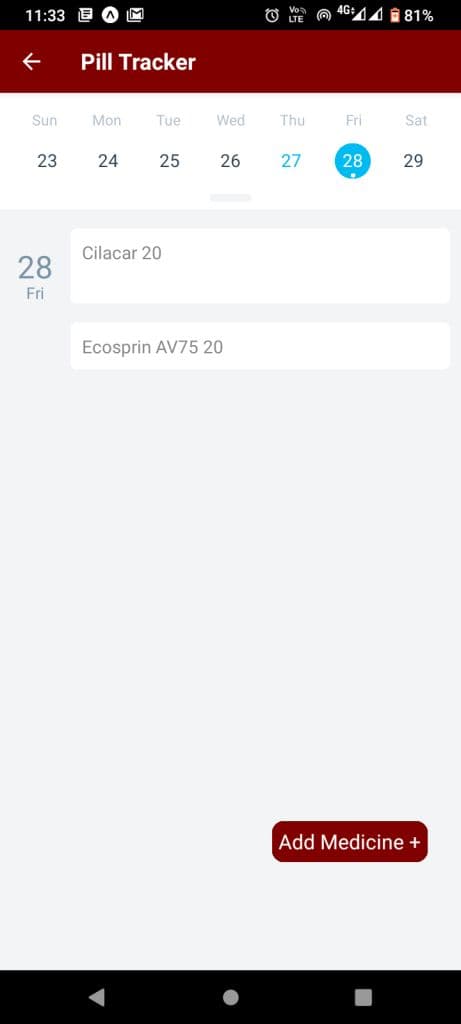The width and height of the screenshot is (461, 1024).
Task: Select Friday 28 circled date
Action: [353, 161]
